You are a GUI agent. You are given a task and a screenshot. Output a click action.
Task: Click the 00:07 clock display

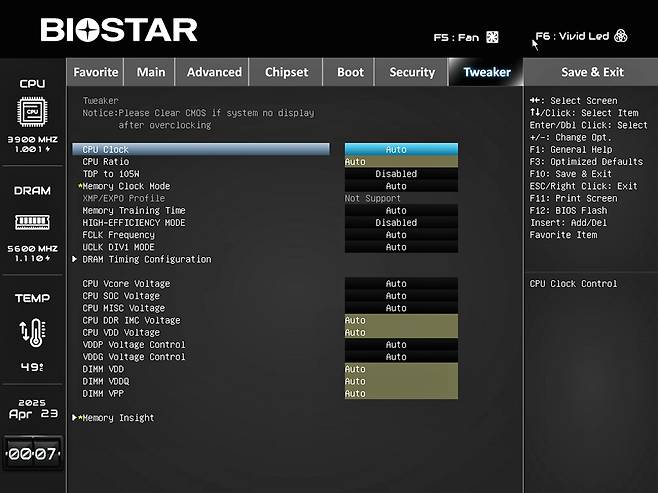click(33, 454)
